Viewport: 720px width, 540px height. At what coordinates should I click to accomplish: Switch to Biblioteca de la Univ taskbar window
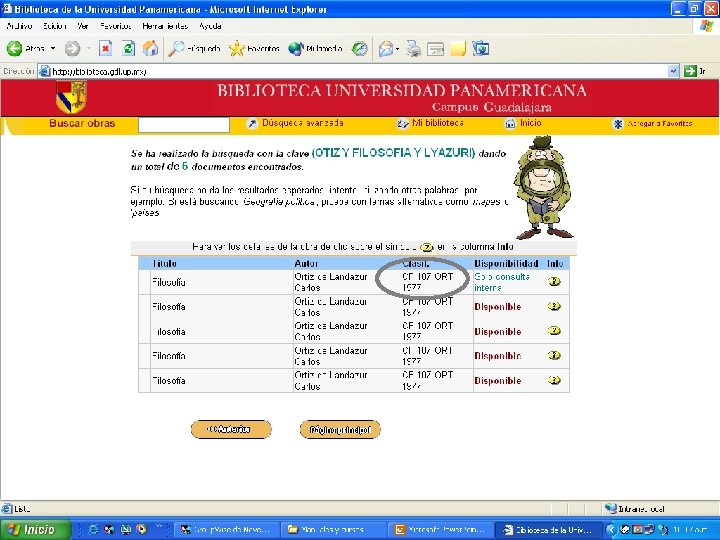[x=548, y=530]
